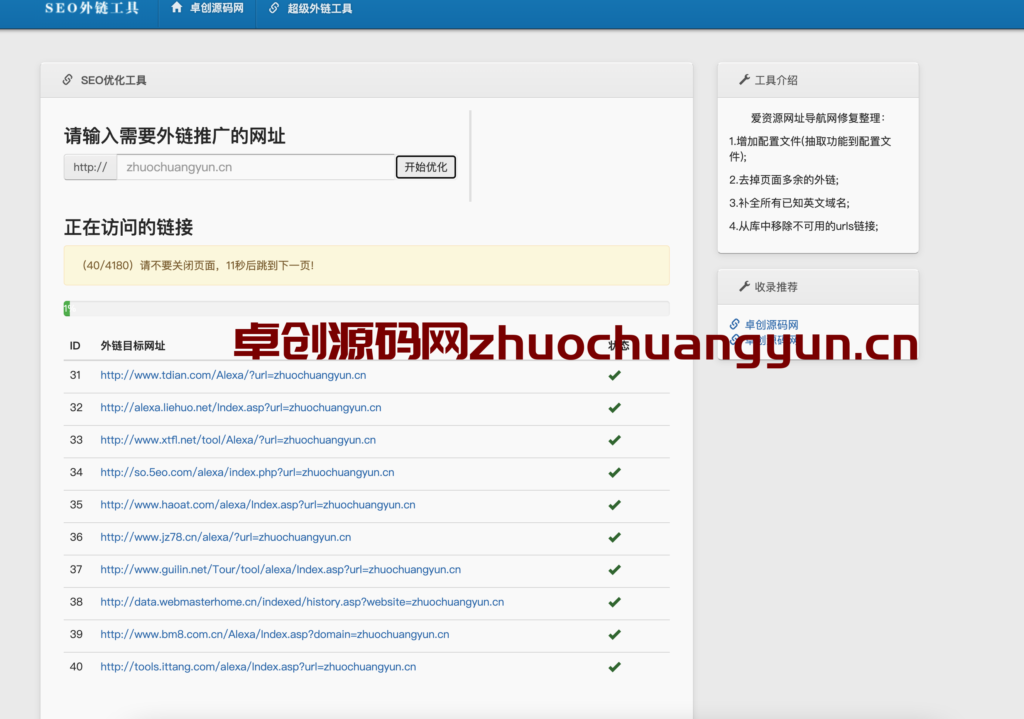Open the alexa.liehuo.net link

coord(240,407)
